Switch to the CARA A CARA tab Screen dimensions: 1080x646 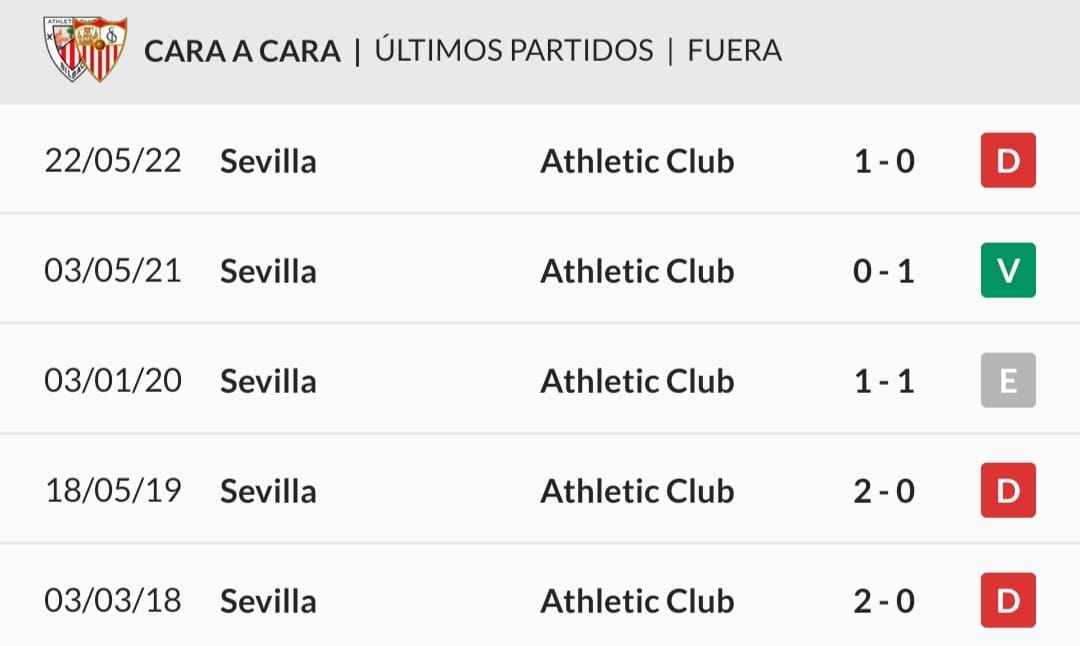click(242, 51)
